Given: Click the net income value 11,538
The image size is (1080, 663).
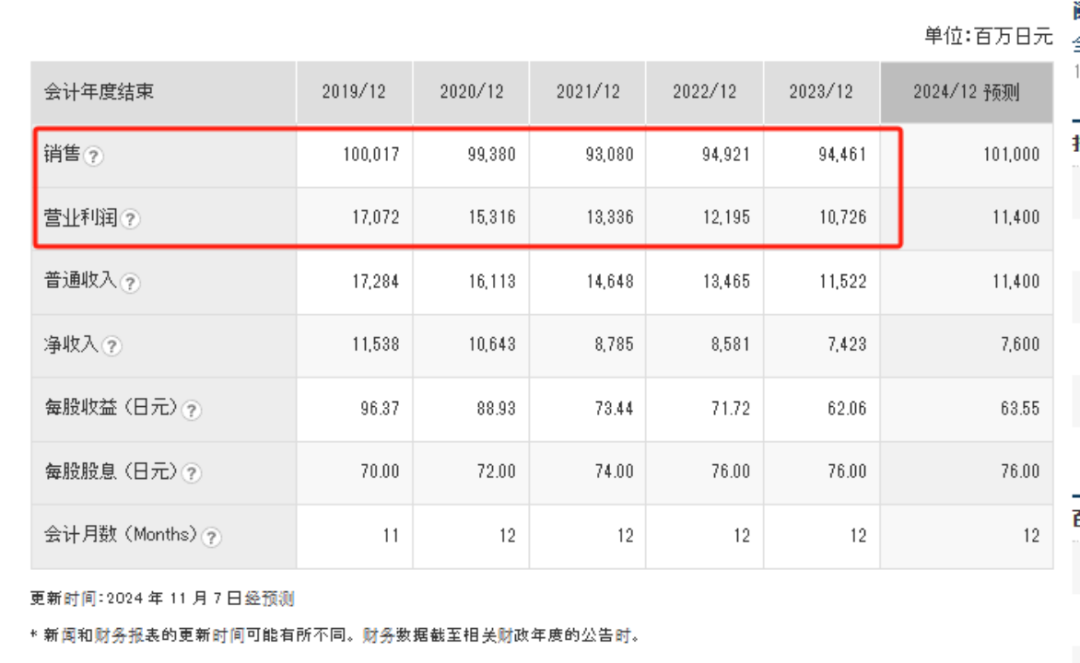Looking at the screenshot, I should pos(375,344).
